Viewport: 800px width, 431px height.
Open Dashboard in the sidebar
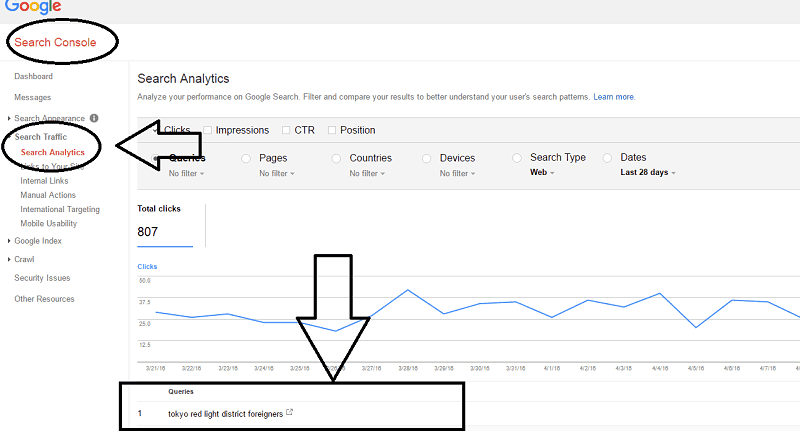(x=33, y=76)
